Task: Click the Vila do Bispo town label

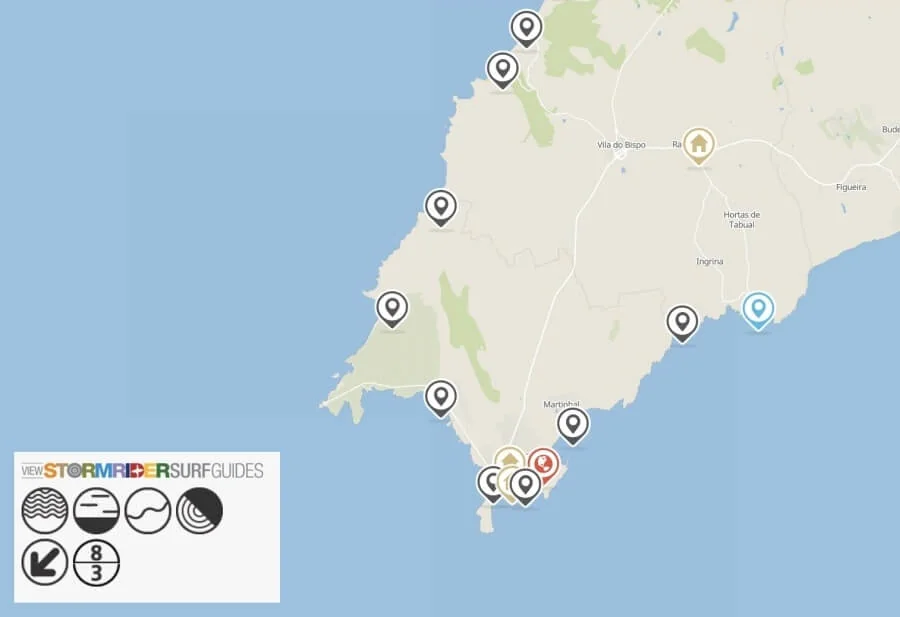Action: click(x=621, y=145)
